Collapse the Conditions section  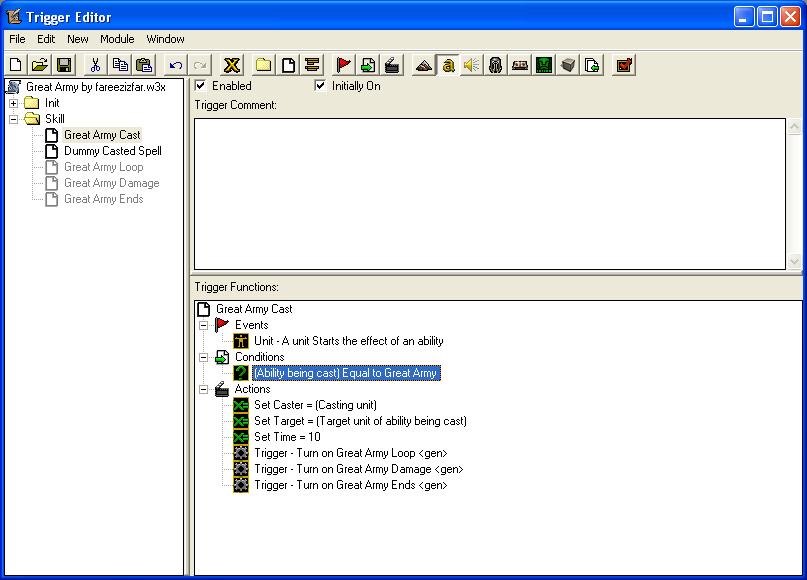204,357
